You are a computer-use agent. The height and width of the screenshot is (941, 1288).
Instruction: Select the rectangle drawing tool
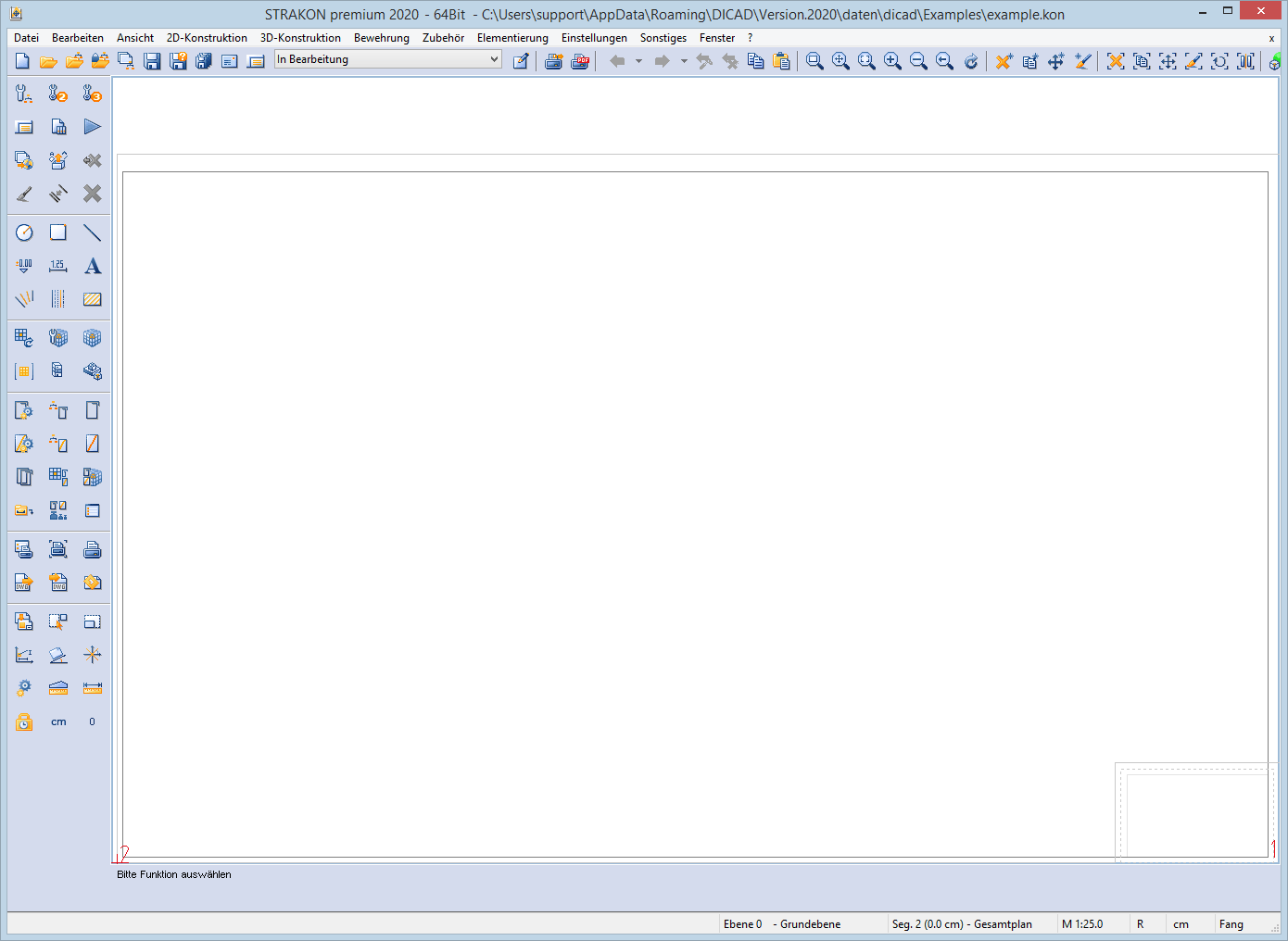(x=58, y=232)
